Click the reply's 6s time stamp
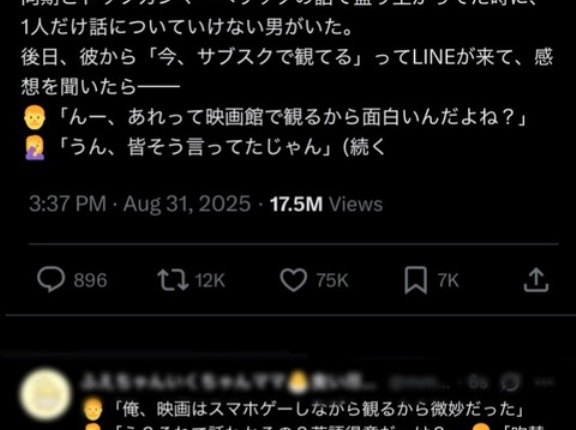576x430 pixels. [x=478, y=383]
